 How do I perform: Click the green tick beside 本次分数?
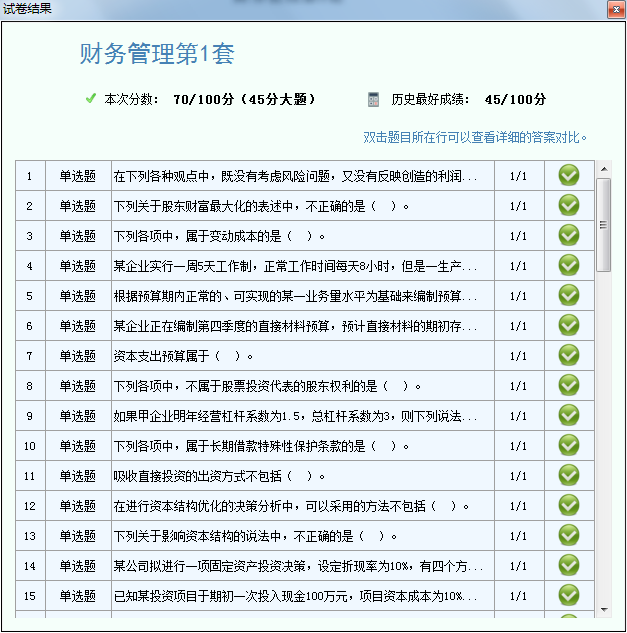tap(91, 98)
